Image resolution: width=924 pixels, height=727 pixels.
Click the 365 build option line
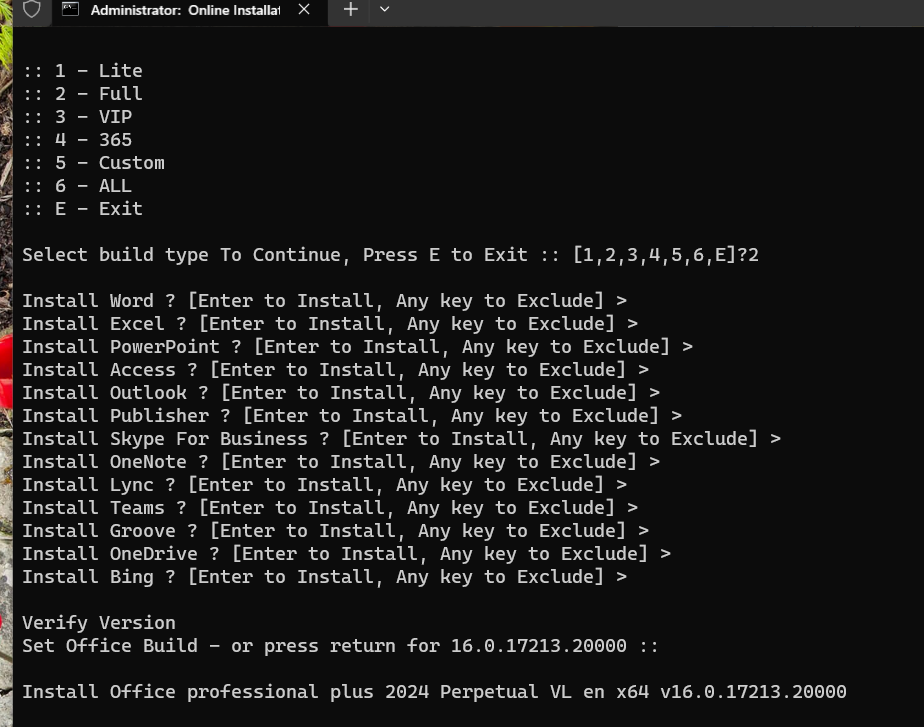77,140
